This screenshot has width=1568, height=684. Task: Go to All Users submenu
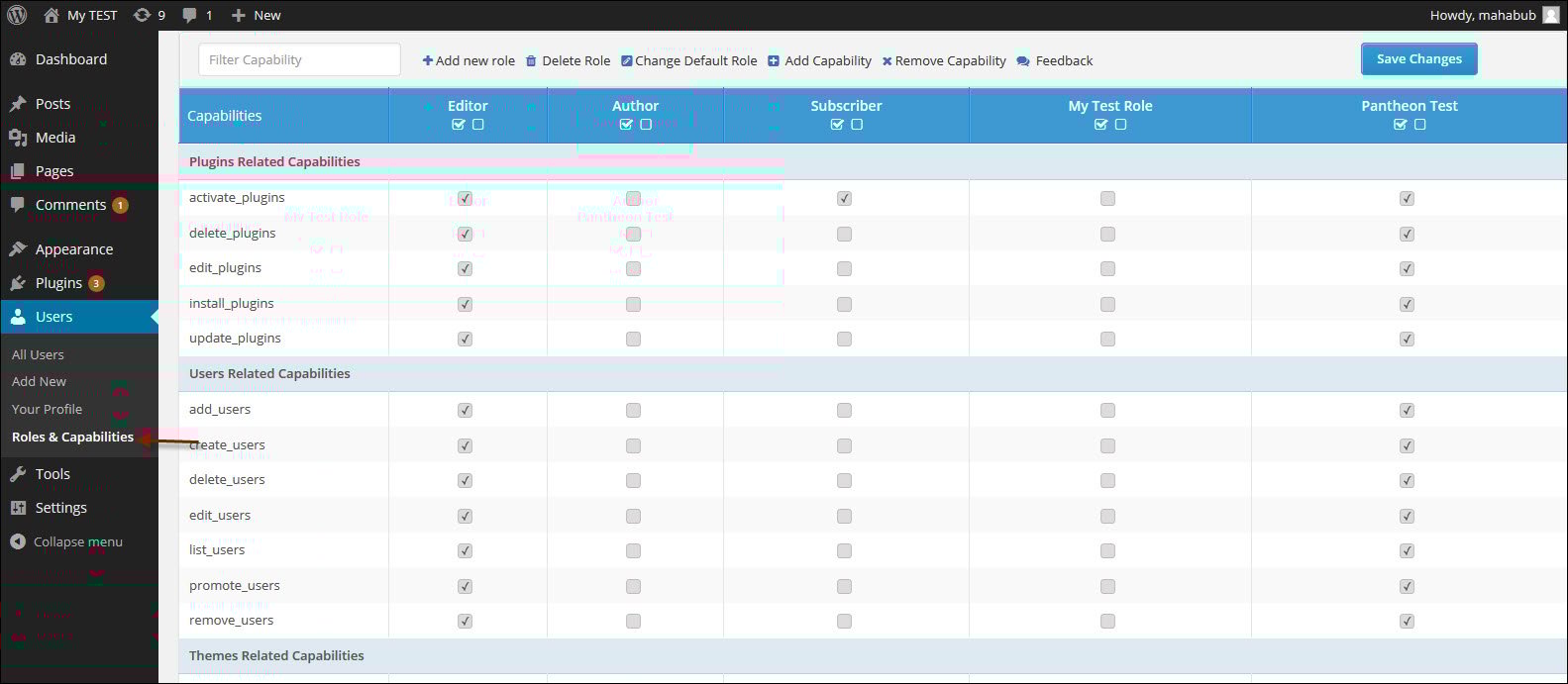[x=38, y=354]
